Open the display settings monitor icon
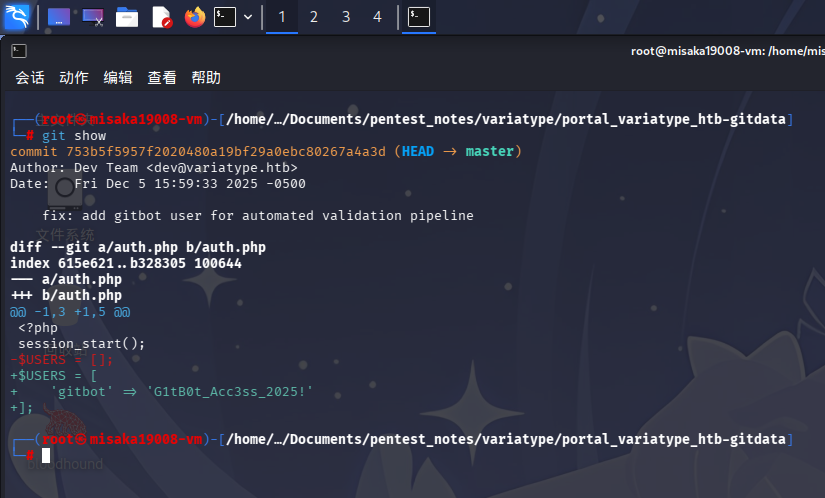 pos(93,17)
